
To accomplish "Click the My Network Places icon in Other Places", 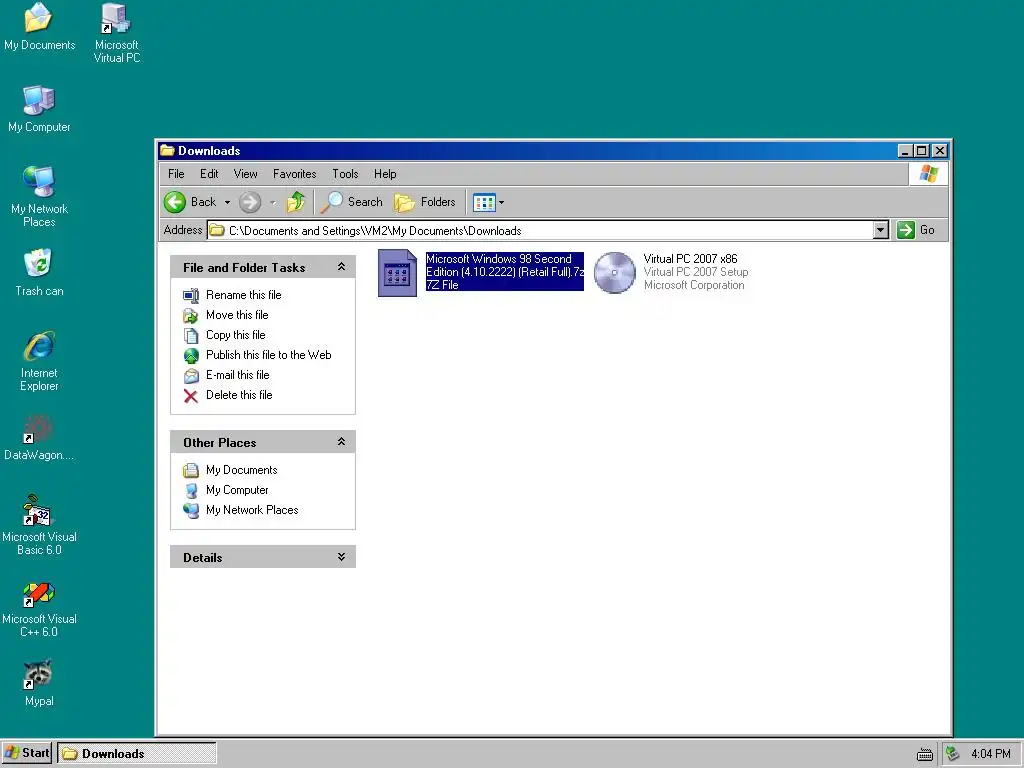I will tap(191, 511).
